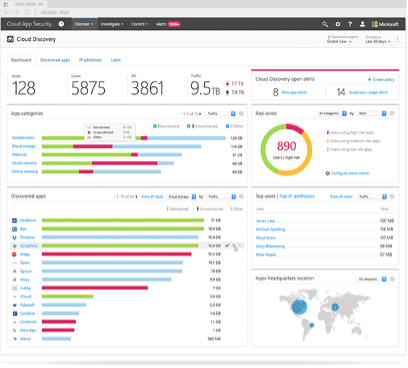
Task: Click the browser back arrow
Action: click(x=7, y=12)
